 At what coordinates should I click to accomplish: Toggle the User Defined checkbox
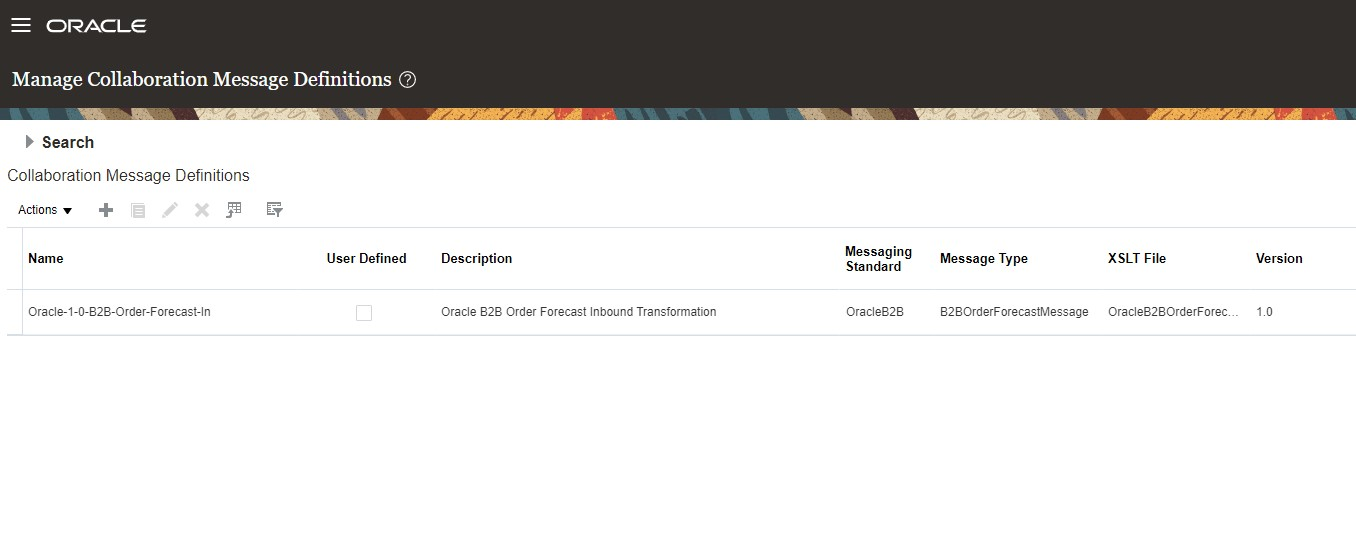tap(364, 313)
